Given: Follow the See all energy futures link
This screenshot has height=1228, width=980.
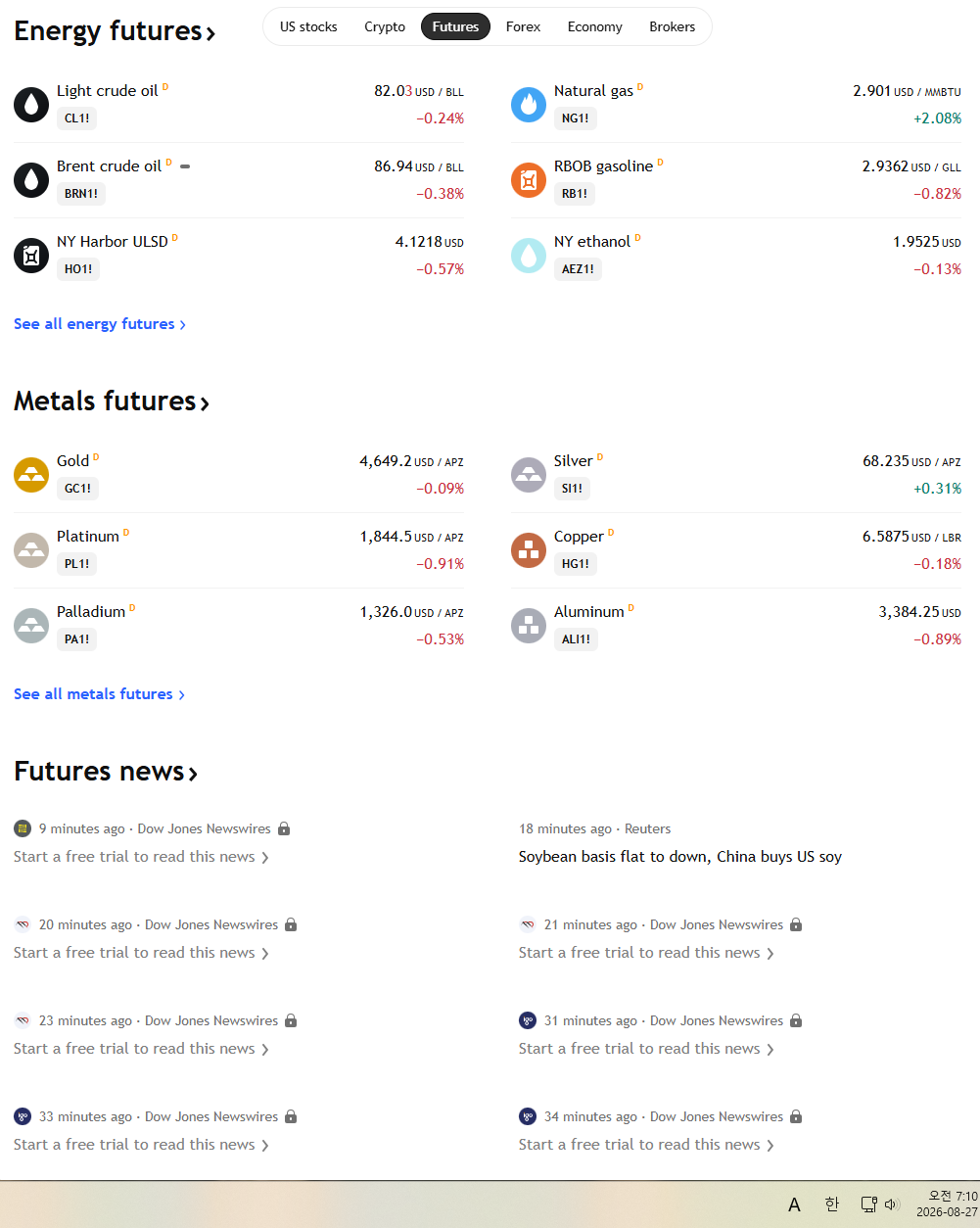Looking at the screenshot, I should click(x=100, y=324).
